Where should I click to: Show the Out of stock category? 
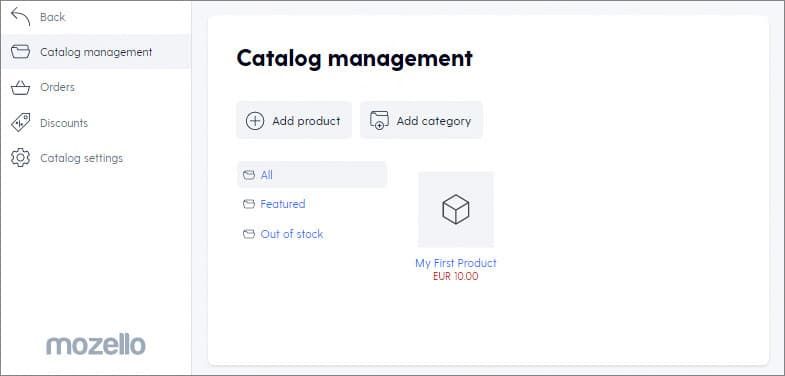[292, 234]
